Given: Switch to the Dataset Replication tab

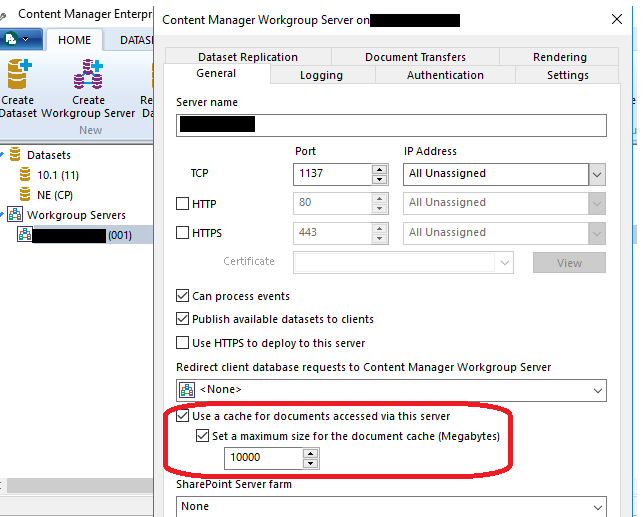Looking at the screenshot, I should click(248, 57).
